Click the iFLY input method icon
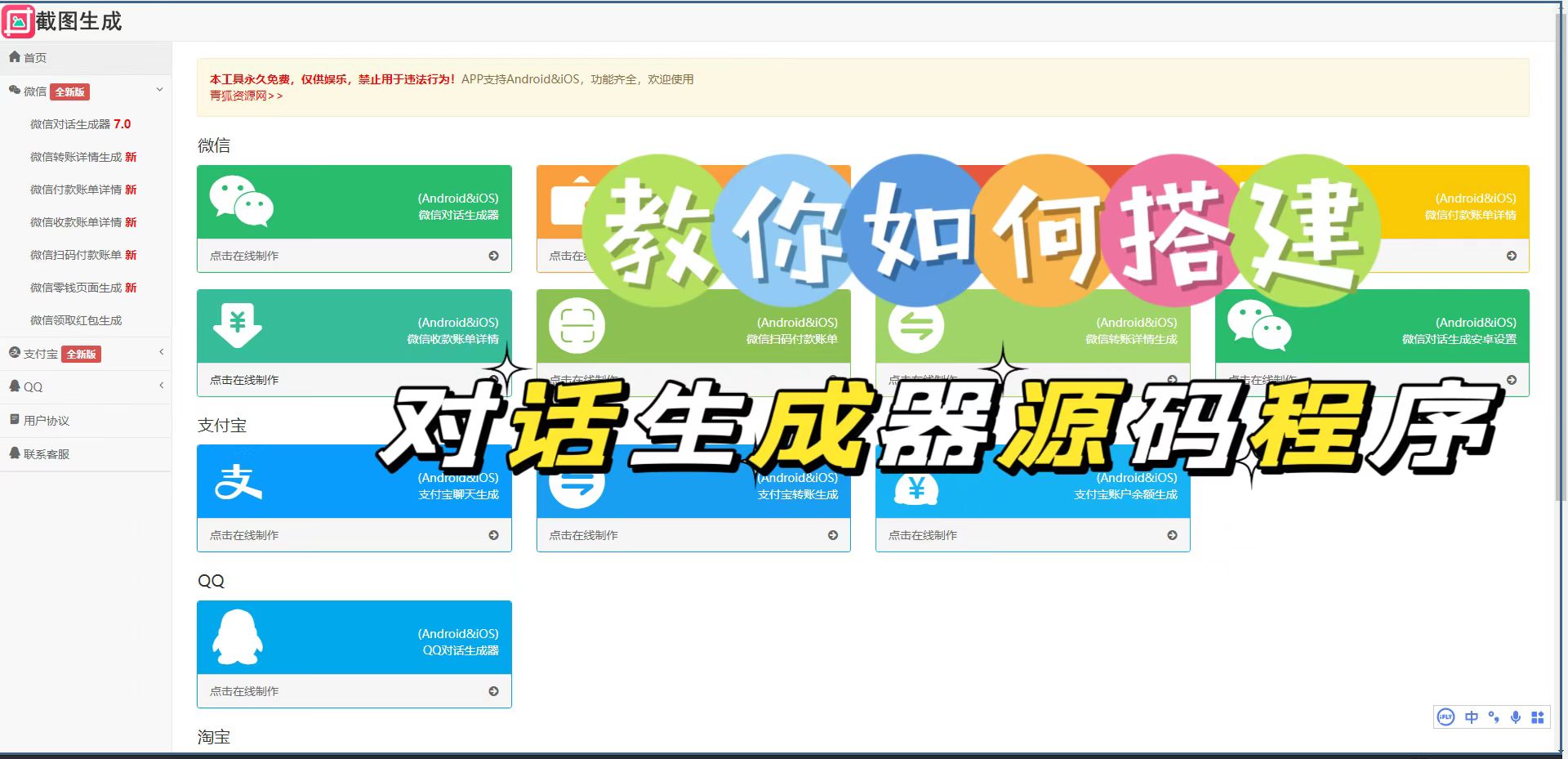1568x759 pixels. [x=1445, y=717]
